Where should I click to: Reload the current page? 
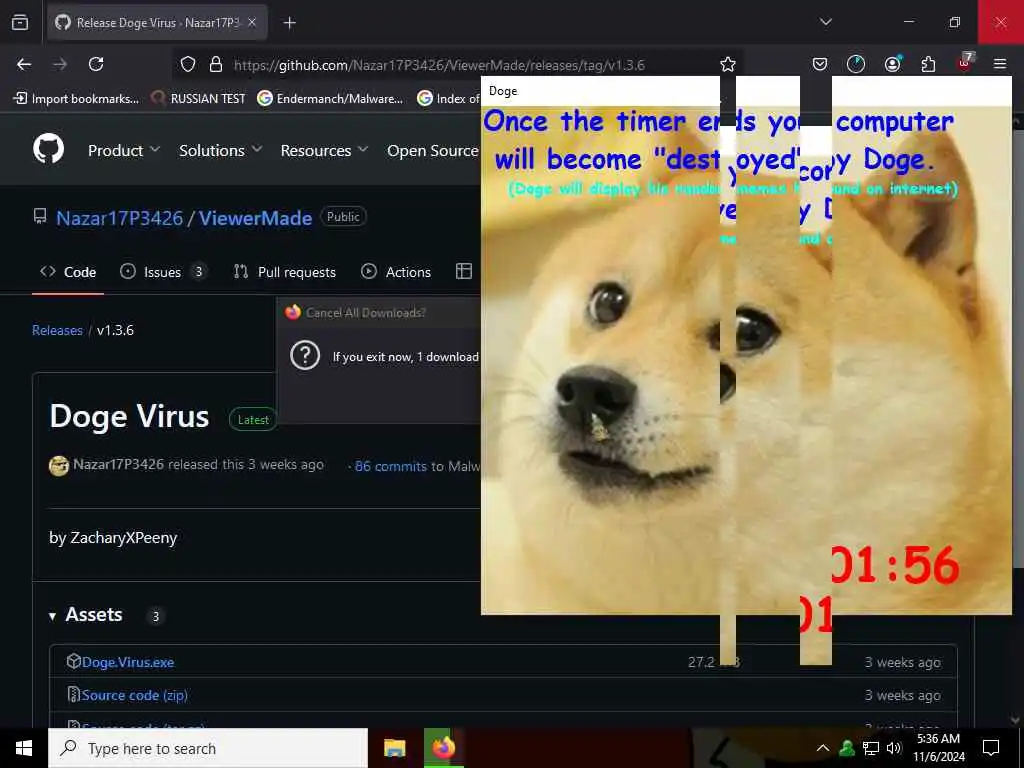click(96, 64)
